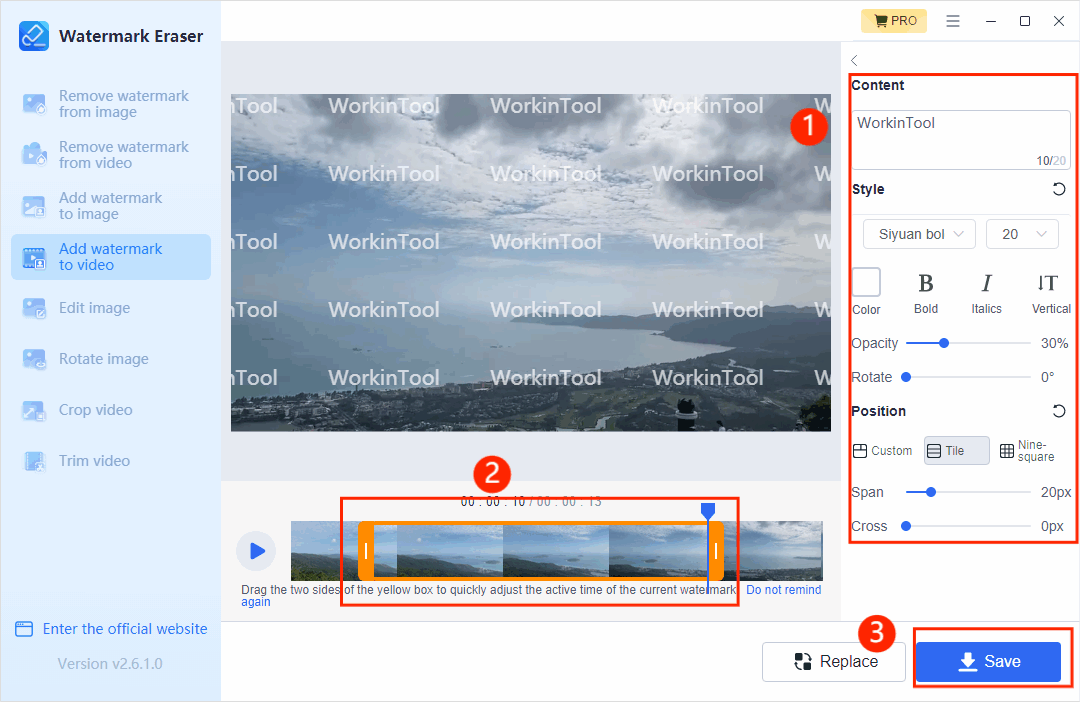Click the Watermark Eraser app logo
Screen dimensions: 1080x702
click(x=34, y=36)
